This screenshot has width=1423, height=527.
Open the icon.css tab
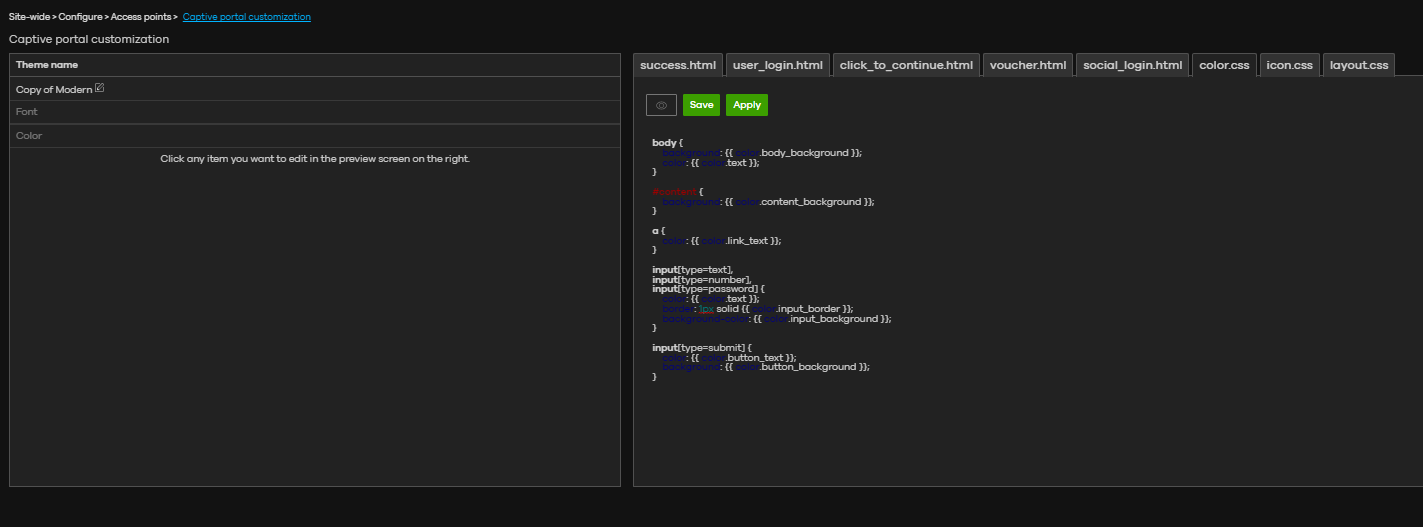(1289, 65)
